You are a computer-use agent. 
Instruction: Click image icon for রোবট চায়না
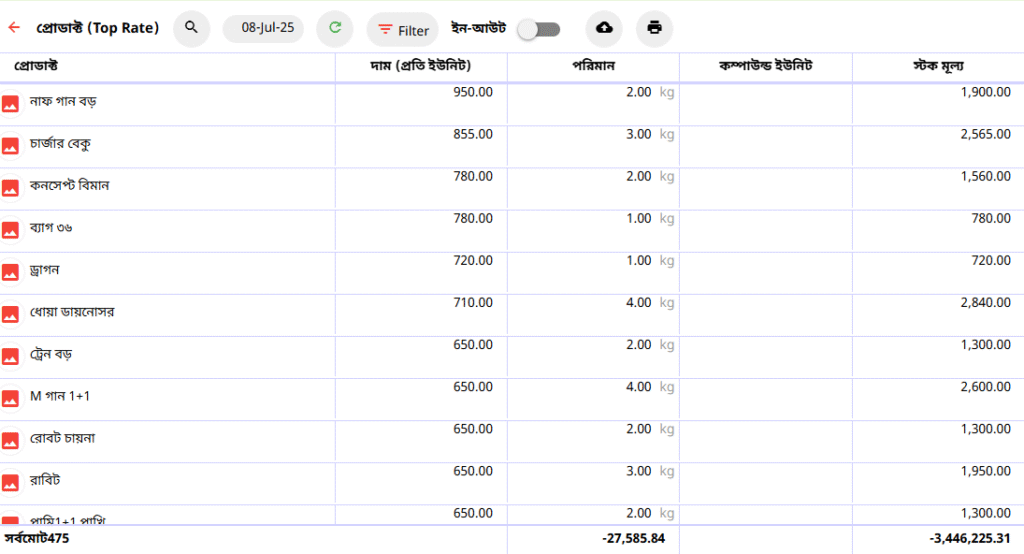click(10, 441)
